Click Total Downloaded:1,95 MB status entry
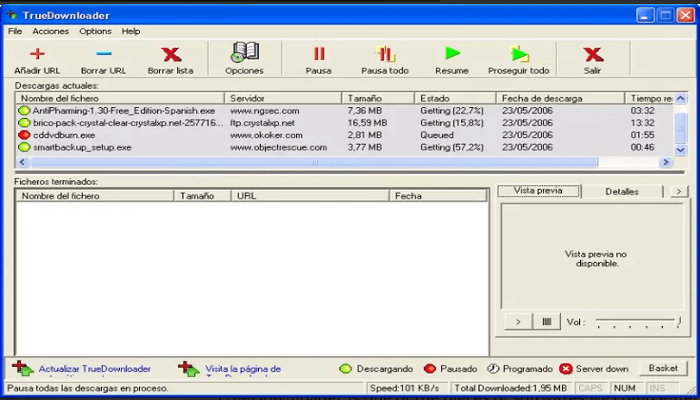This screenshot has height=400, width=700. click(511, 388)
